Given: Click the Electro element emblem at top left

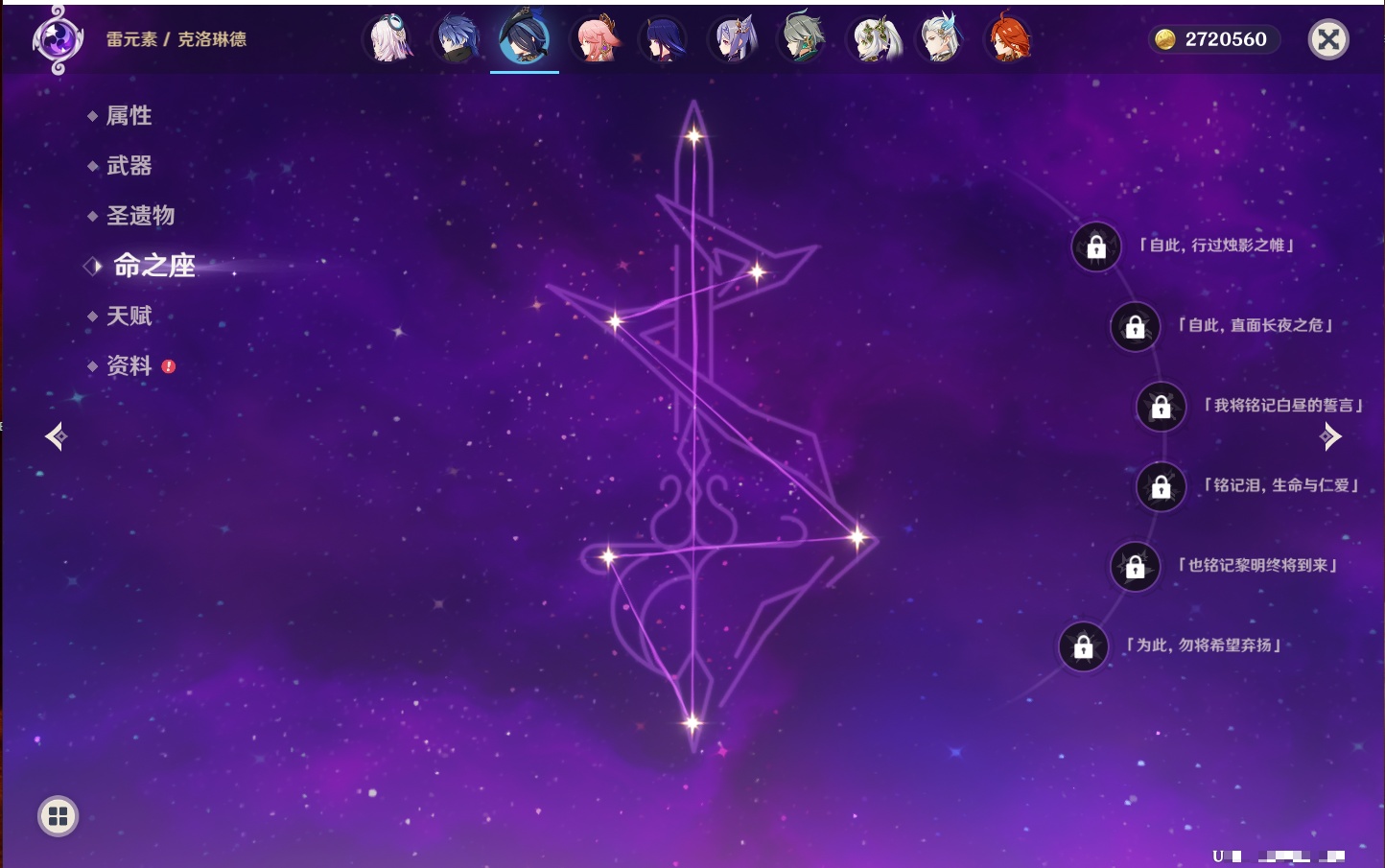Looking at the screenshot, I should (58, 39).
